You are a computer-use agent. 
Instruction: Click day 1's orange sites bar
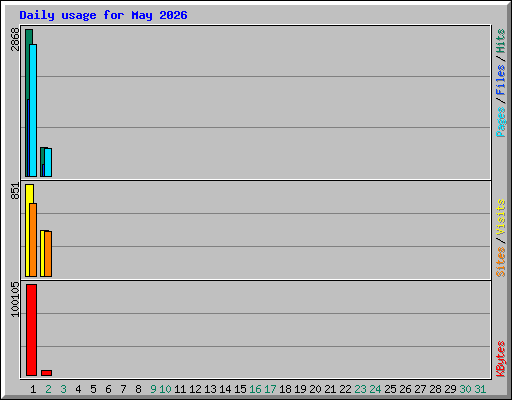[x=33, y=240]
